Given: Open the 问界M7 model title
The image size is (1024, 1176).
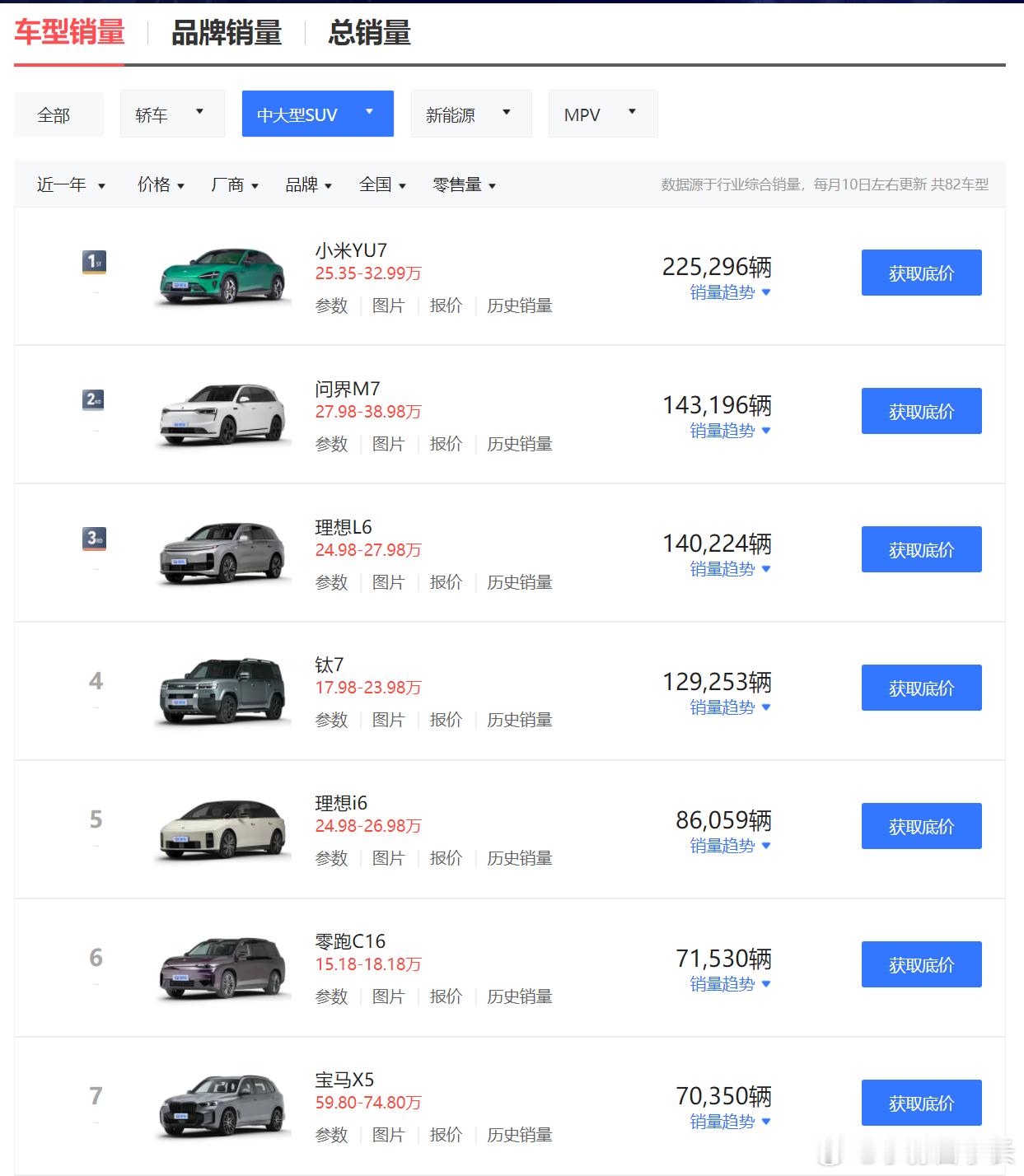Looking at the screenshot, I should 348,389.
